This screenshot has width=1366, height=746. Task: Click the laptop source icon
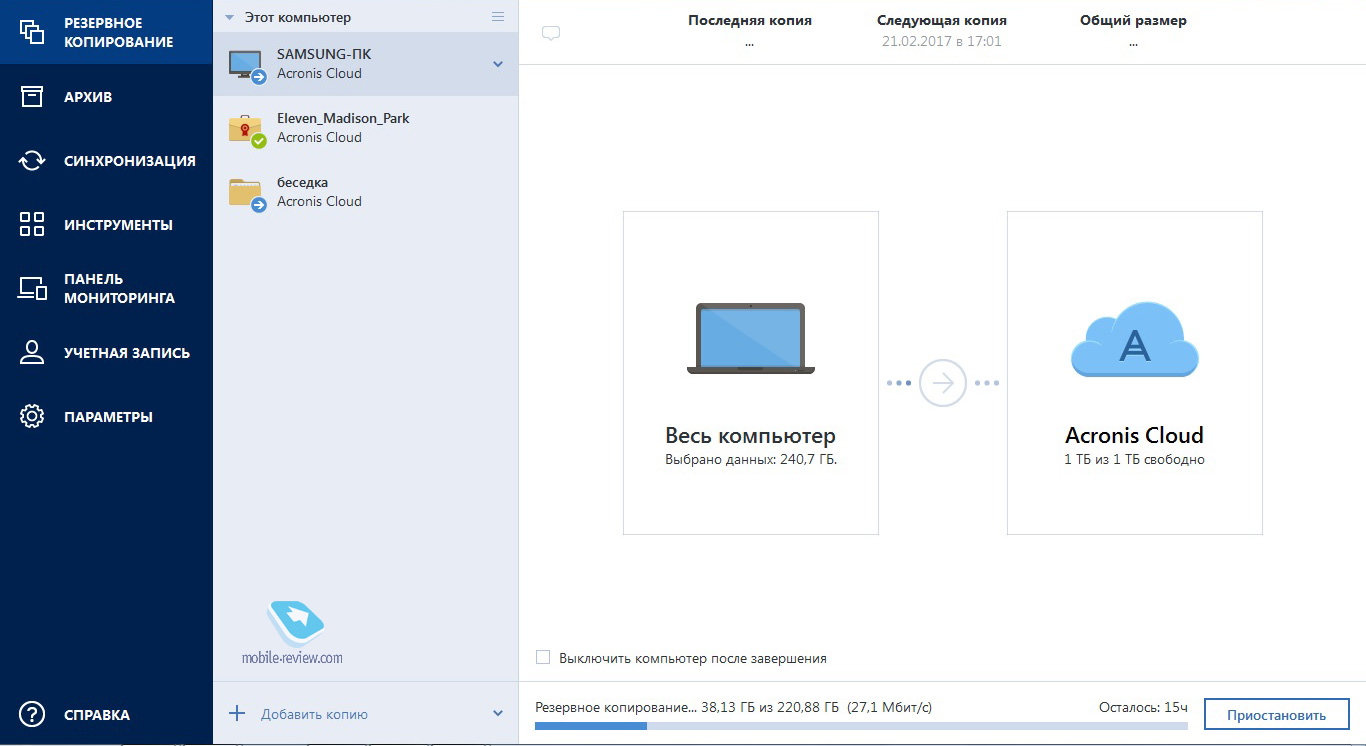click(751, 340)
